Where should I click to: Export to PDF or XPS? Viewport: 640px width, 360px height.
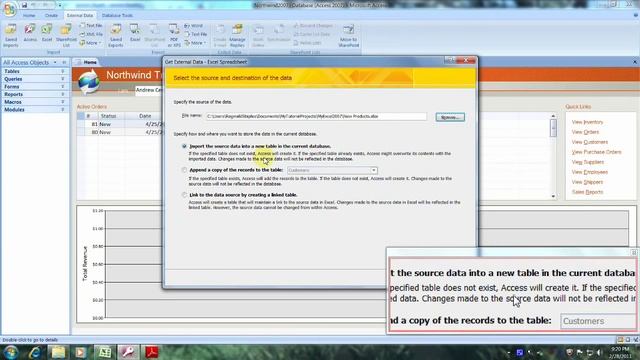click(x=174, y=36)
